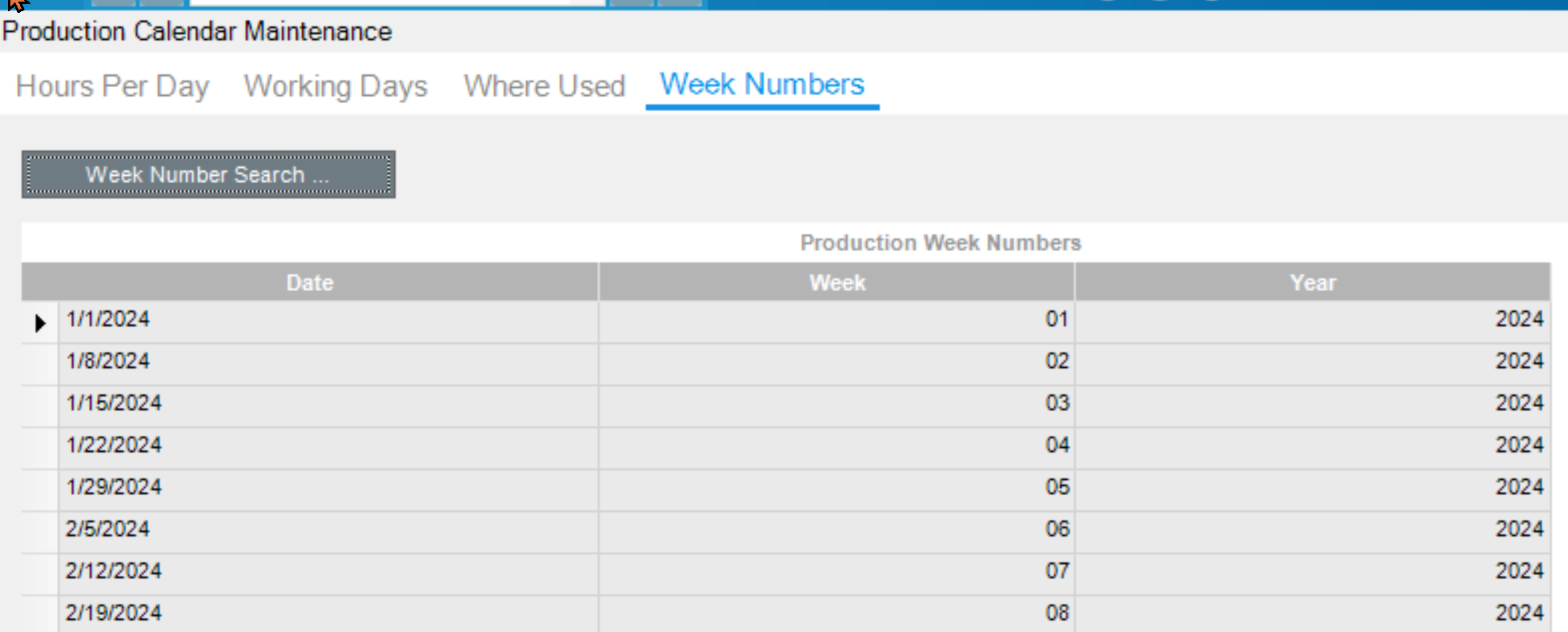Click week cell 03
The height and width of the screenshot is (632, 1568).
pyautogui.click(x=837, y=406)
